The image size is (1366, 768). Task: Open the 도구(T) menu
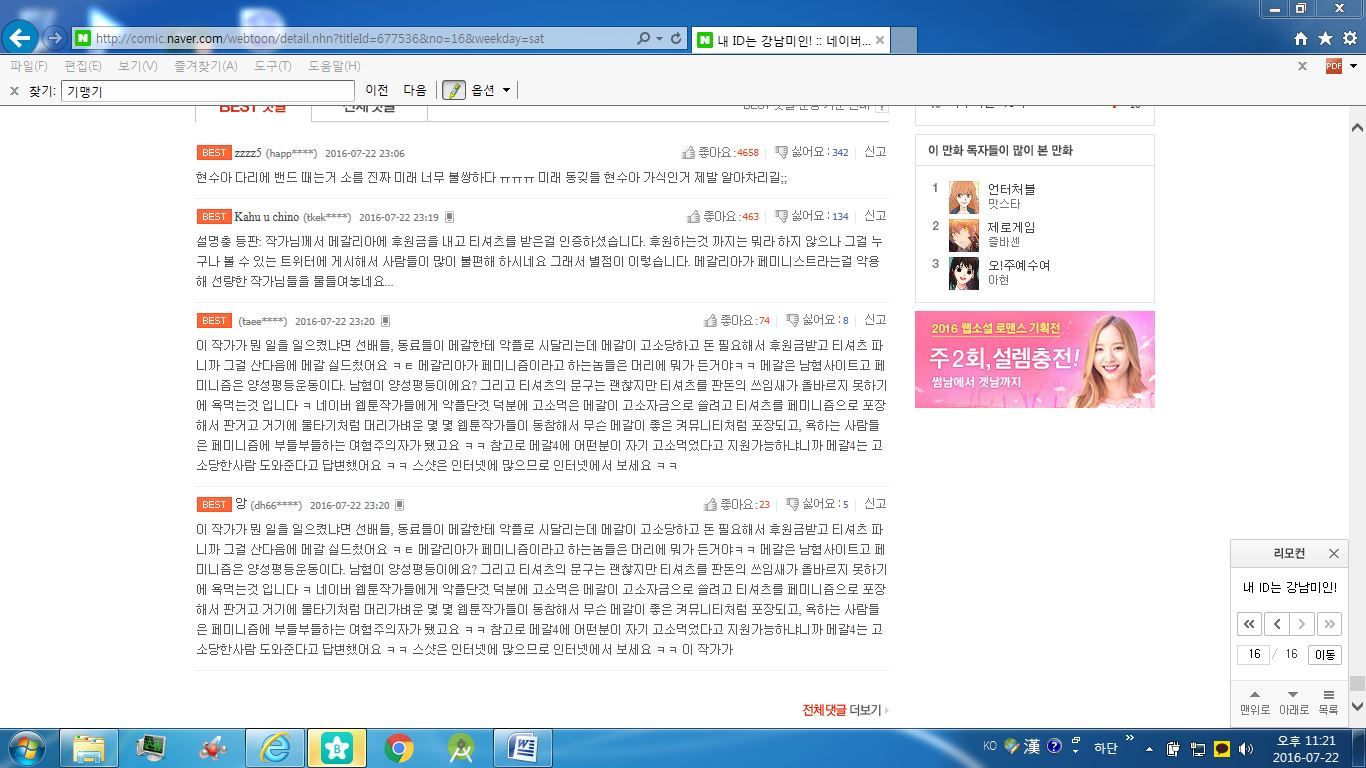pos(272,66)
